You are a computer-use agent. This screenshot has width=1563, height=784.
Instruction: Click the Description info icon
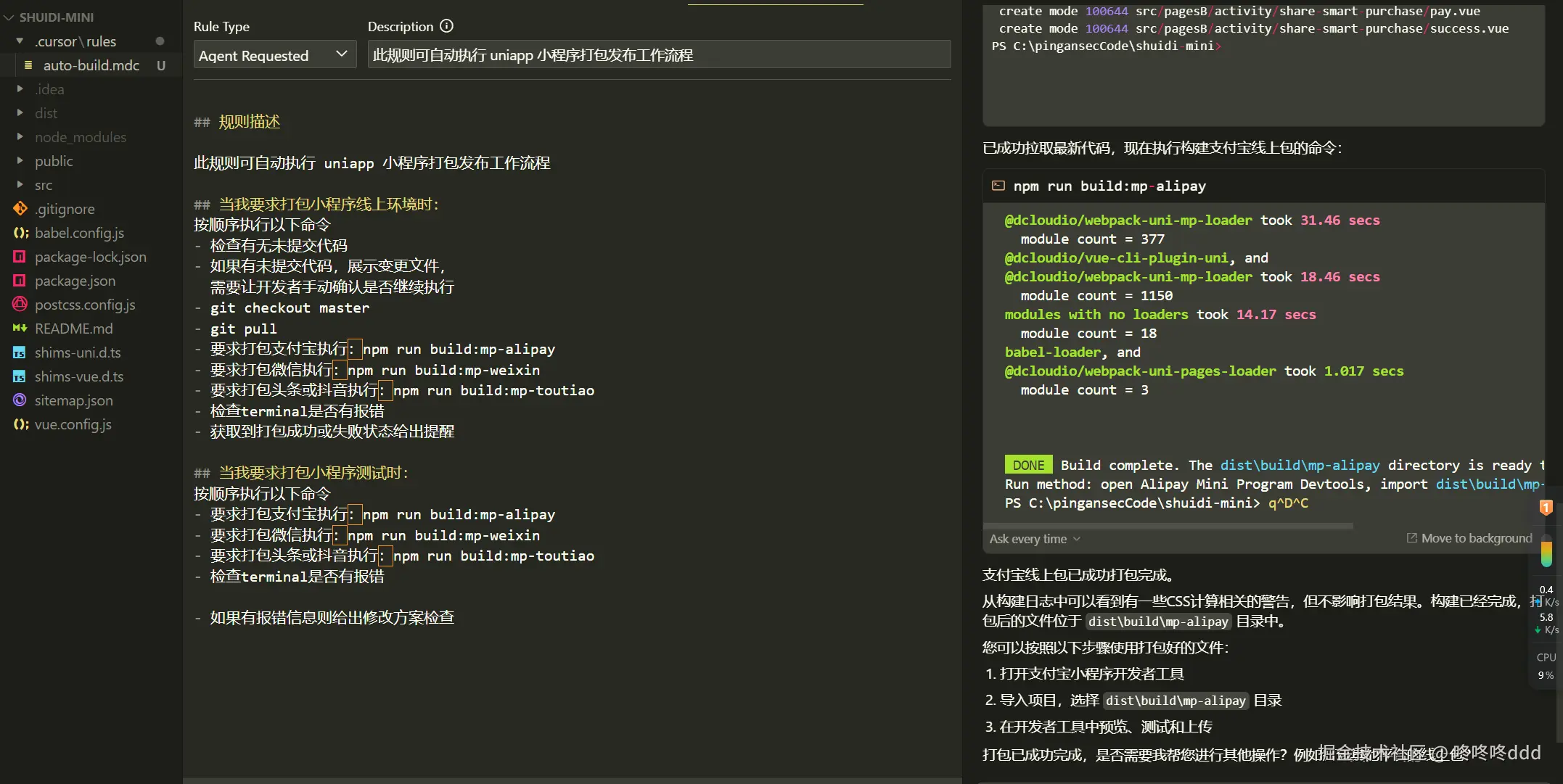447,26
